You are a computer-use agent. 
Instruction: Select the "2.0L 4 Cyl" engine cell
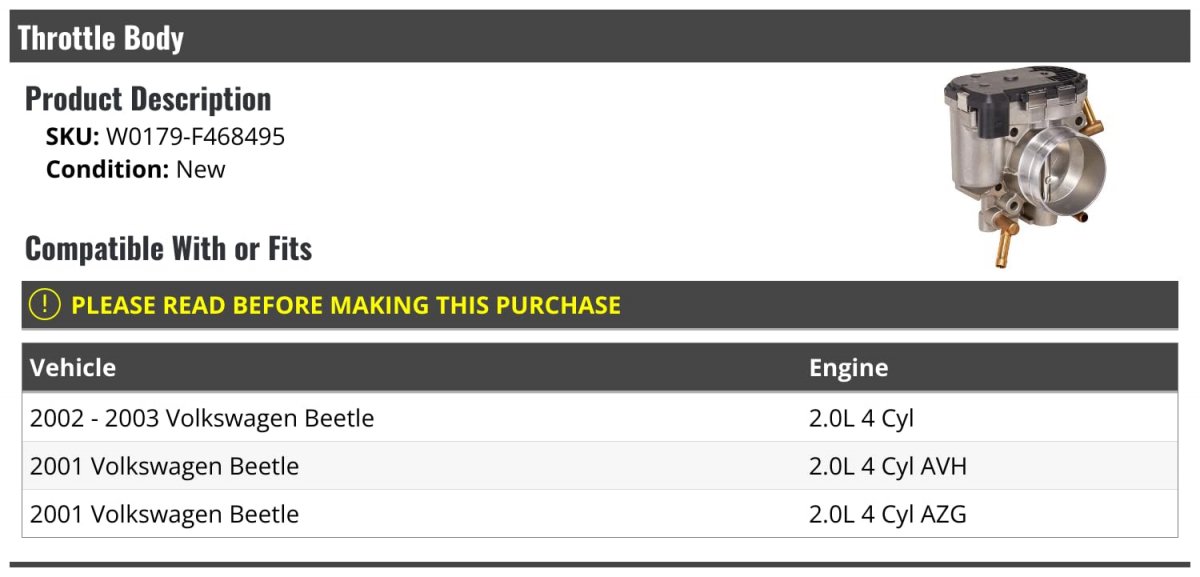[x=861, y=418]
